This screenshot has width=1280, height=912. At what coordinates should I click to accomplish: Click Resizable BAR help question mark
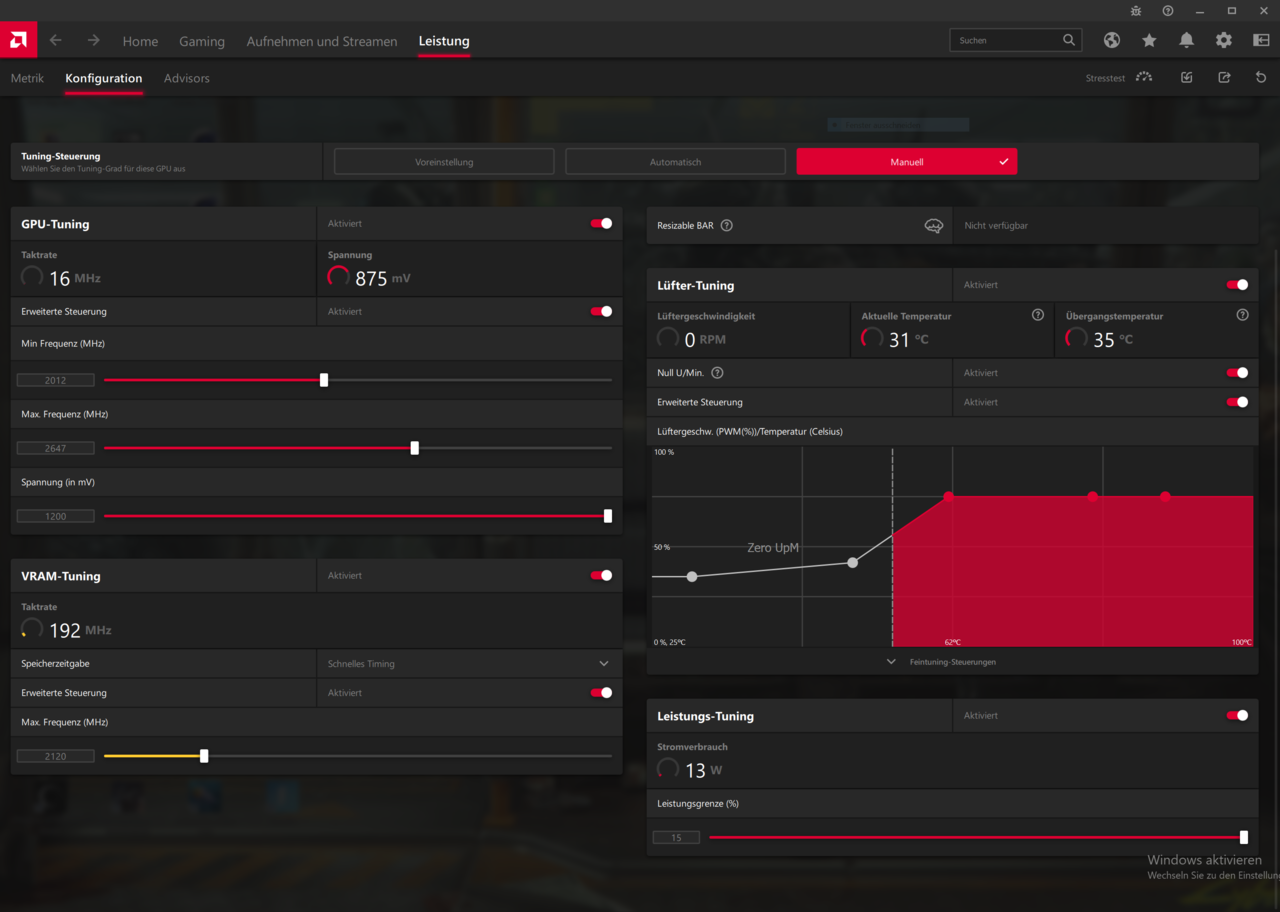(727, 226)
